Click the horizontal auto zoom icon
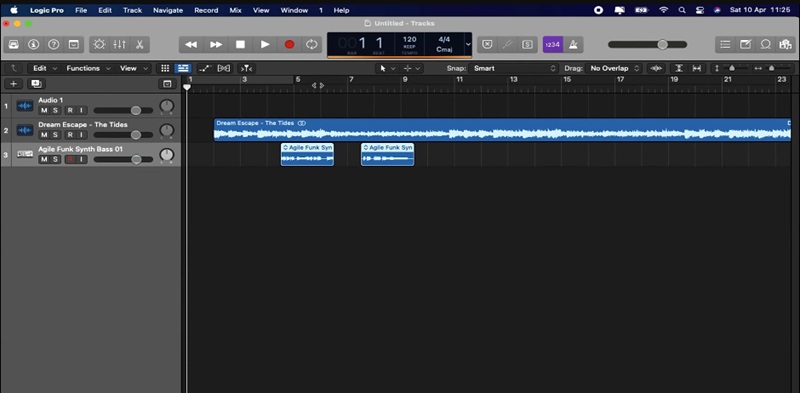This screenshot has width=800, height=393. pos(696,68)
